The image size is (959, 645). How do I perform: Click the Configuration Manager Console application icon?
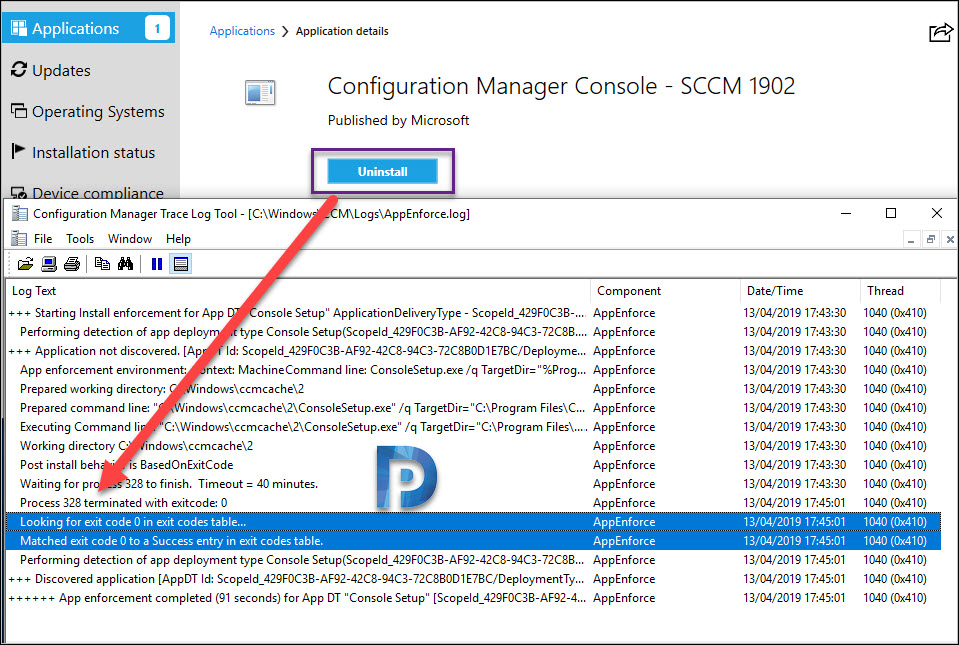click(260, 93)
